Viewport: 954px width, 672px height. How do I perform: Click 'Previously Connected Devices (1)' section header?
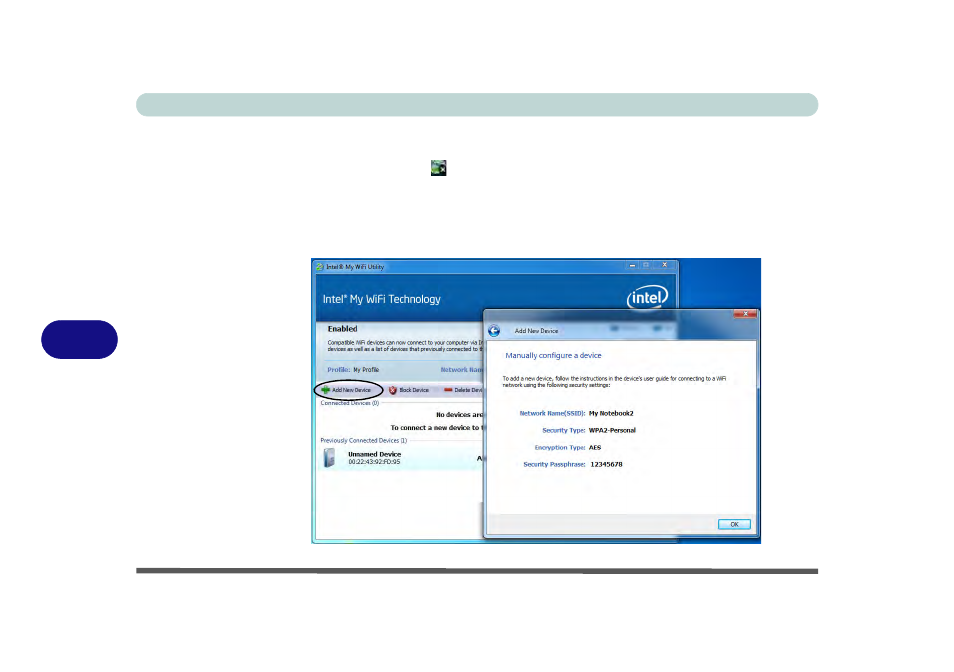[364, 440]
